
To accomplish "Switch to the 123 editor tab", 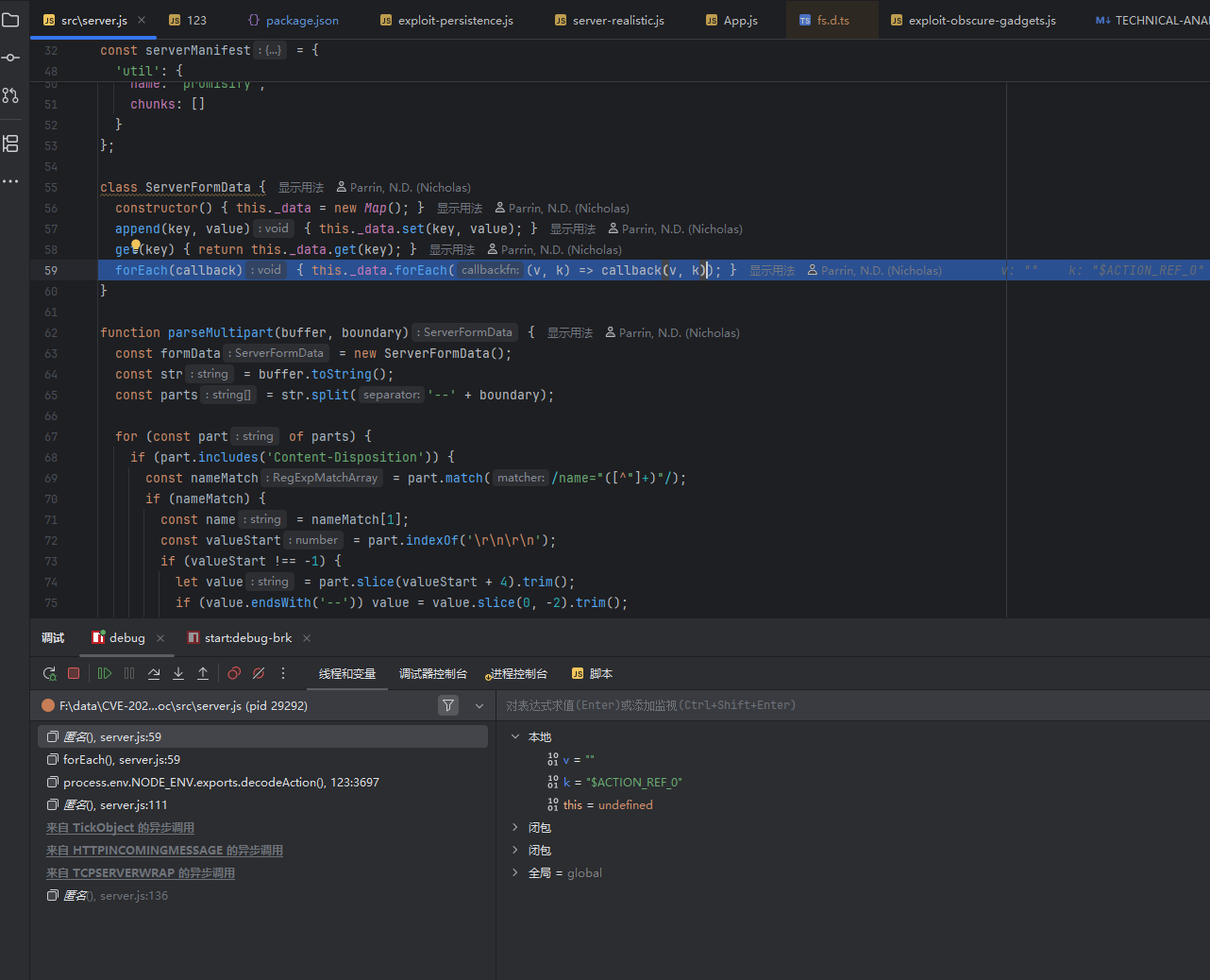I will (188, 20).
